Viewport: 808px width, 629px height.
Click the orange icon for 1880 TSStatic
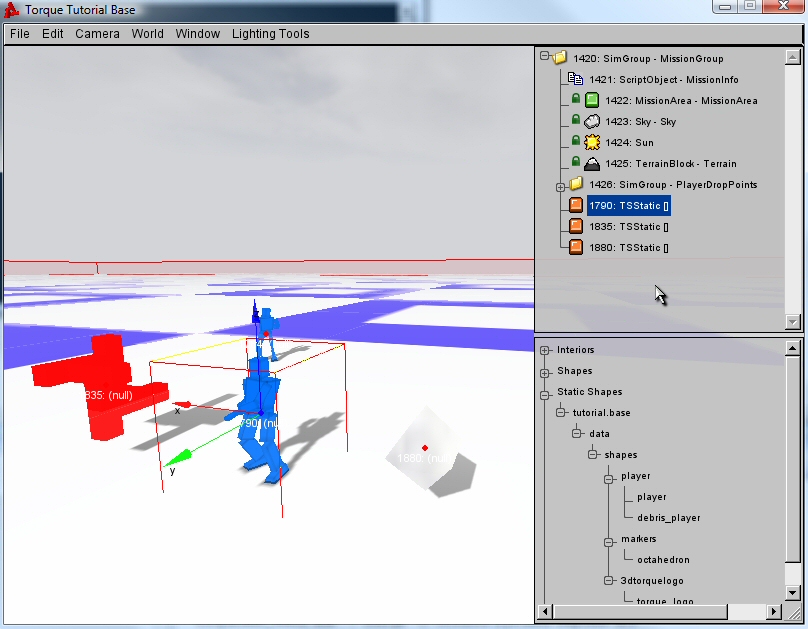(x=576, y=248)
